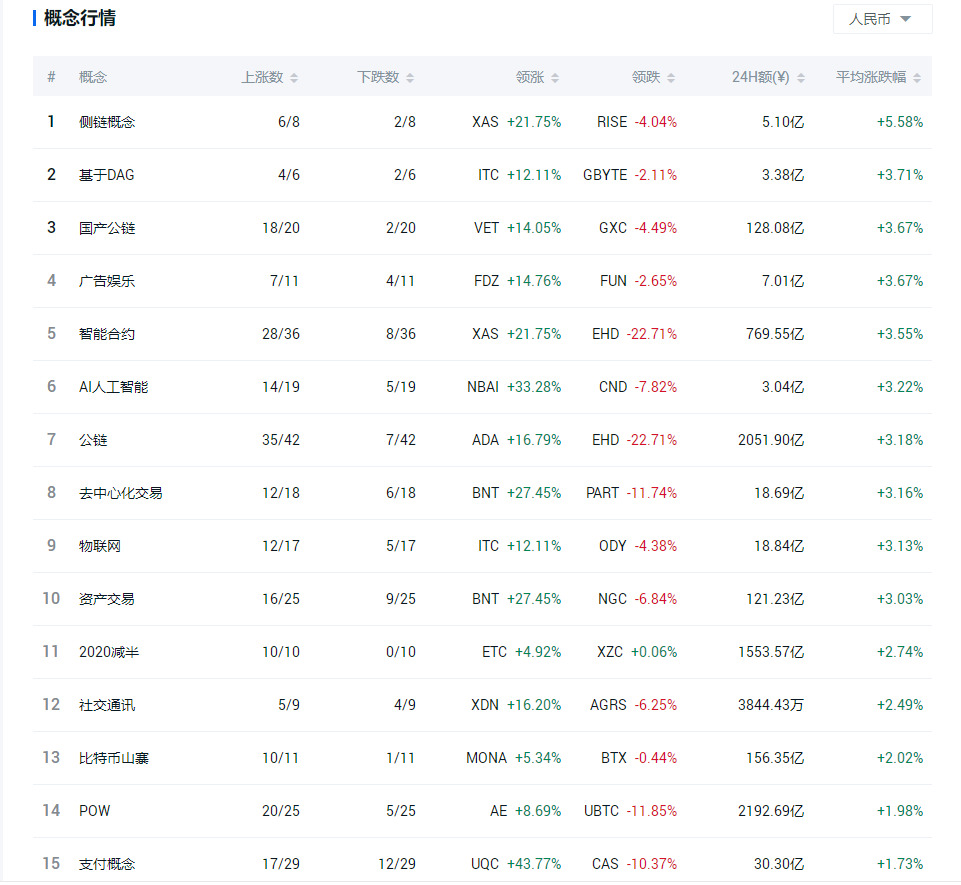Click MONA +5.34% leading gainer
961x885 pixels.
pos(514,758)
